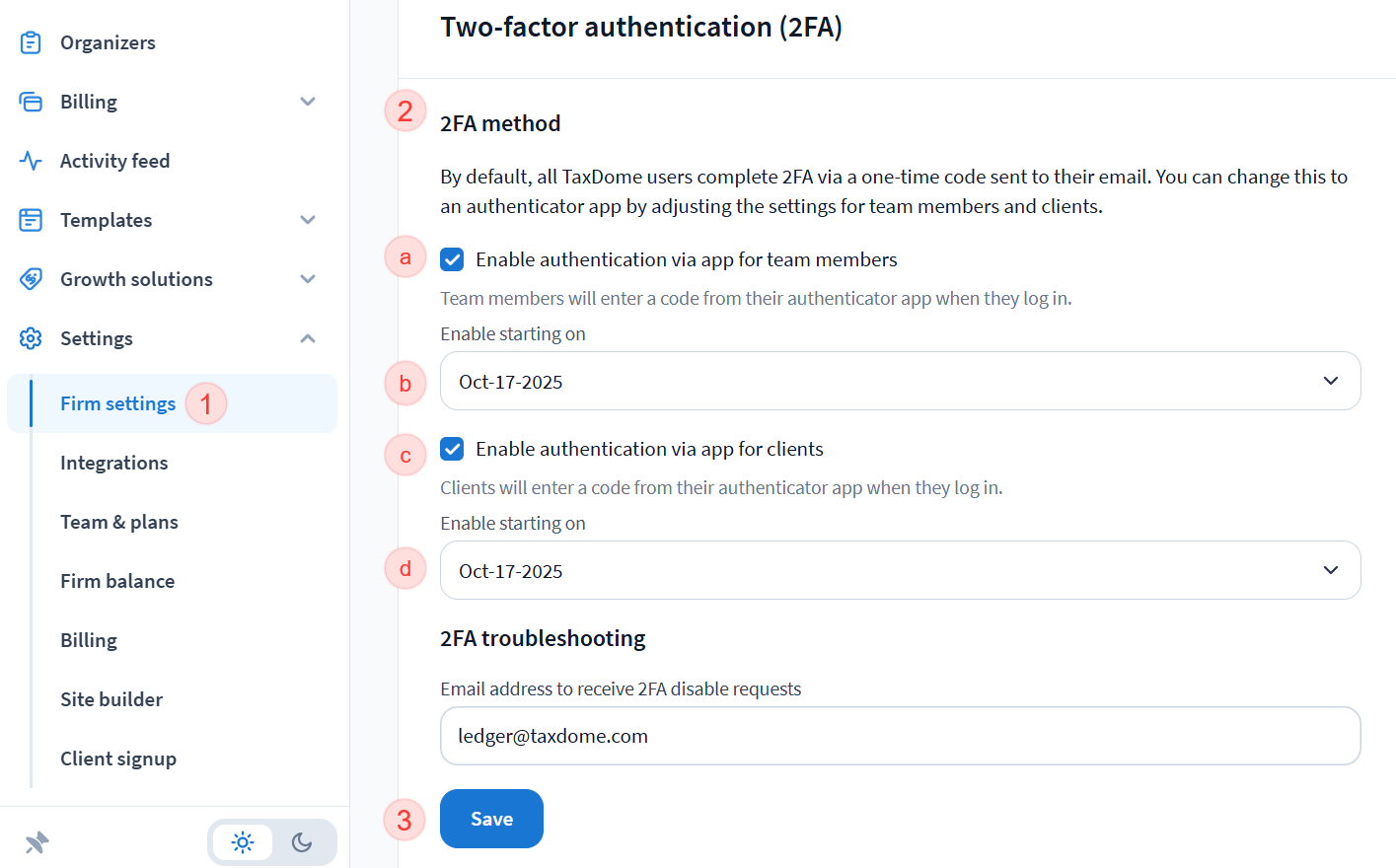Screen dimensions: 1396x868
Task: Uncheck authentication via app for clients
Action: pos(452,449)
